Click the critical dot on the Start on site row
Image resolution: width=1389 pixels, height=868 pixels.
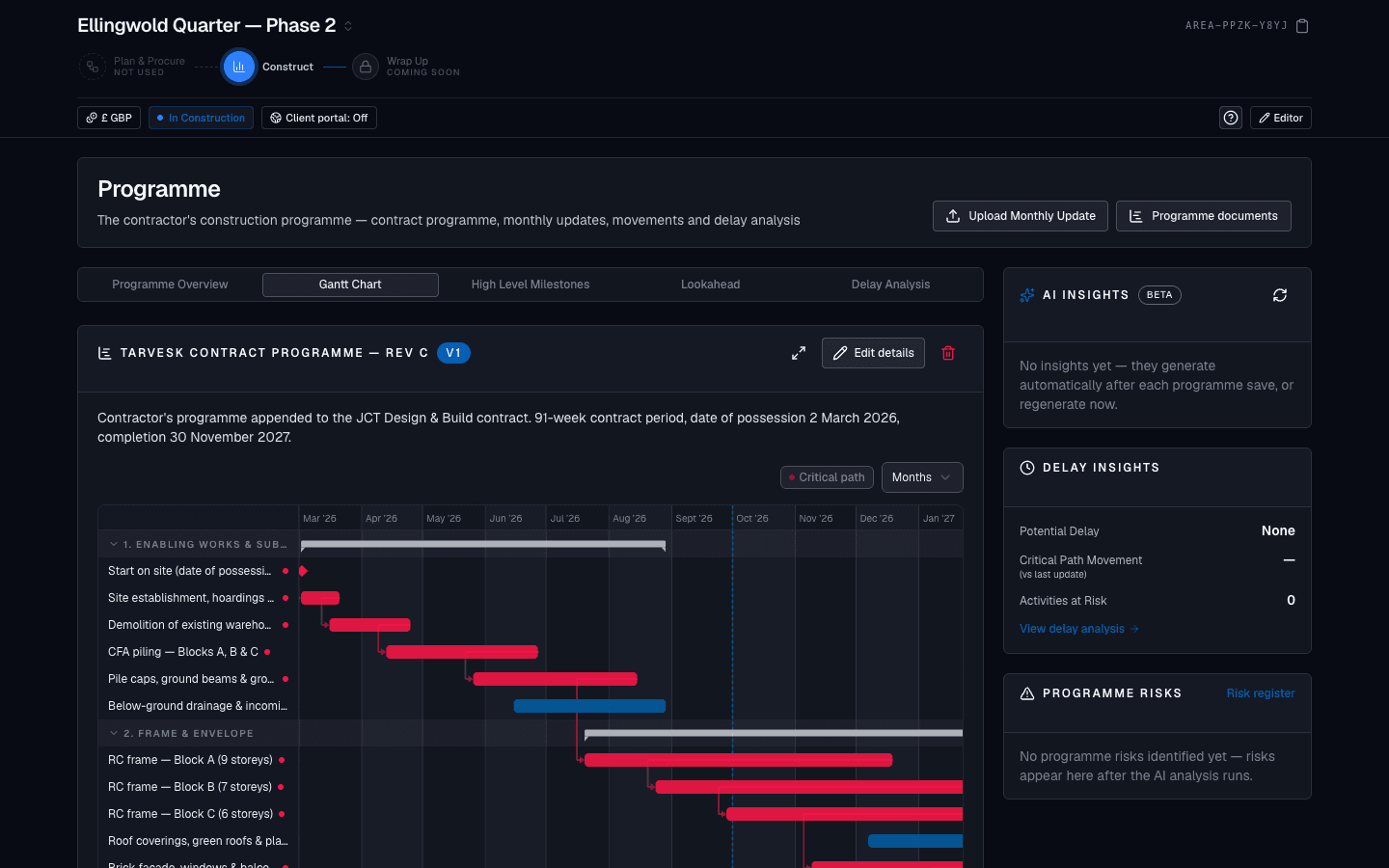tap(286, 571)
